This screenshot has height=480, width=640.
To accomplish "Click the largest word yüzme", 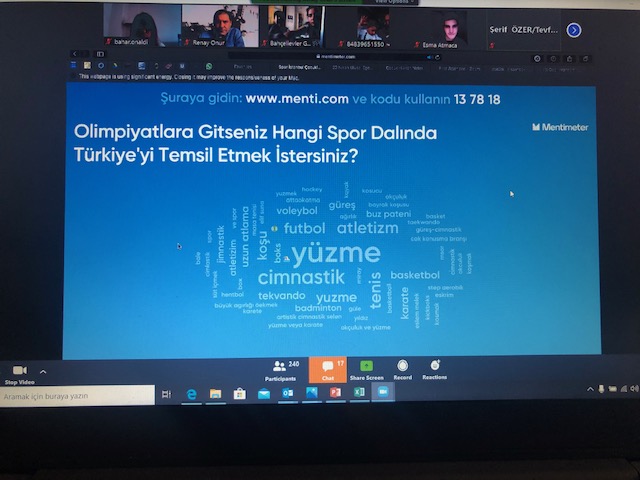I will [x=336, y=253].
